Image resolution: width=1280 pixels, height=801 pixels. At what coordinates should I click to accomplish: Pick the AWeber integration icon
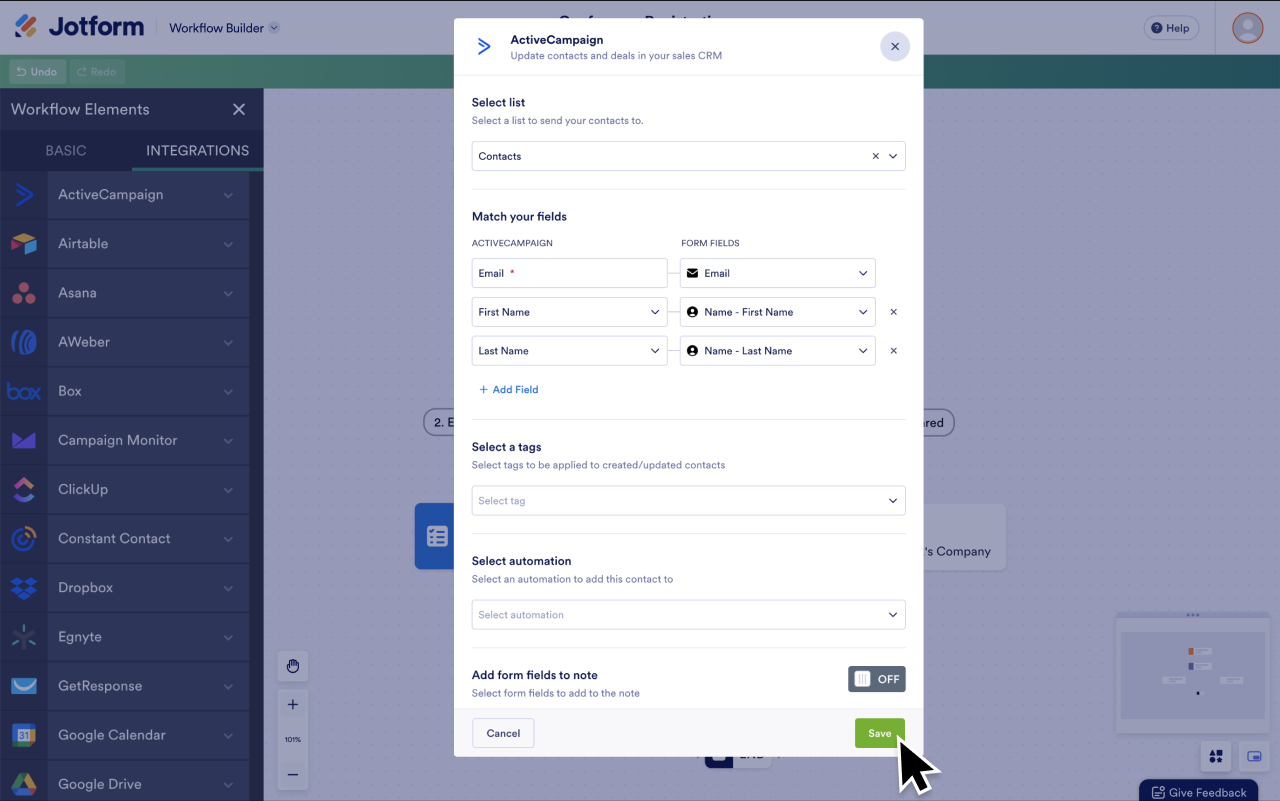[24, 342]
